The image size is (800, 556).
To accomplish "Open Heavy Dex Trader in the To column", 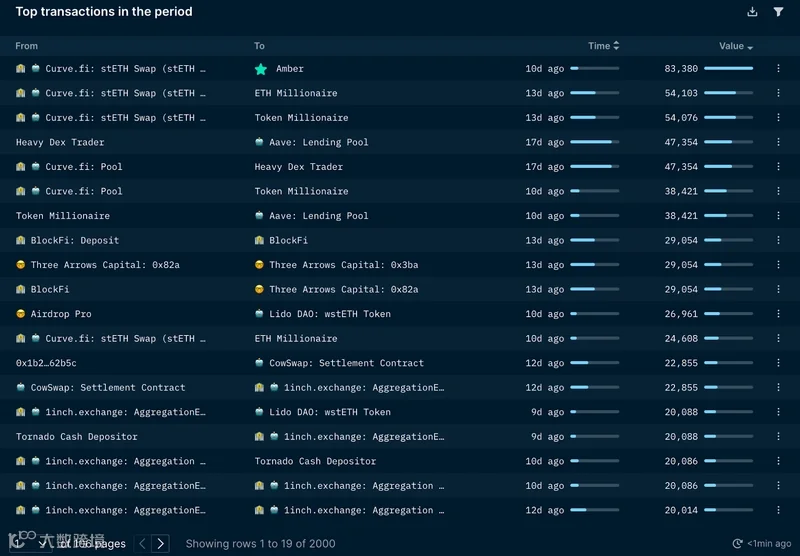I will click(298, 167).
